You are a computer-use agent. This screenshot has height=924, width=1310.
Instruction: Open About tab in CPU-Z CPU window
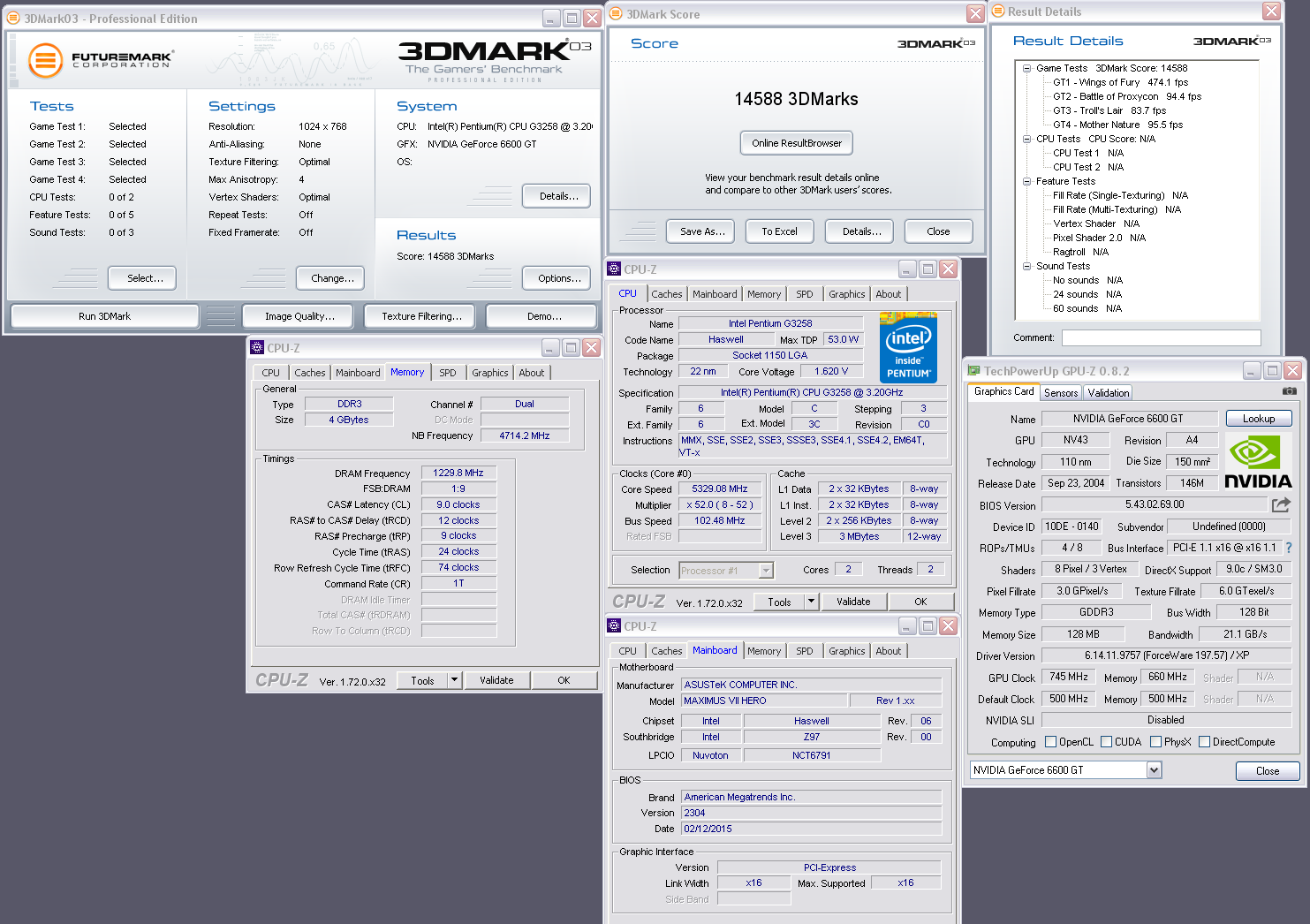(x=889, y=294)
